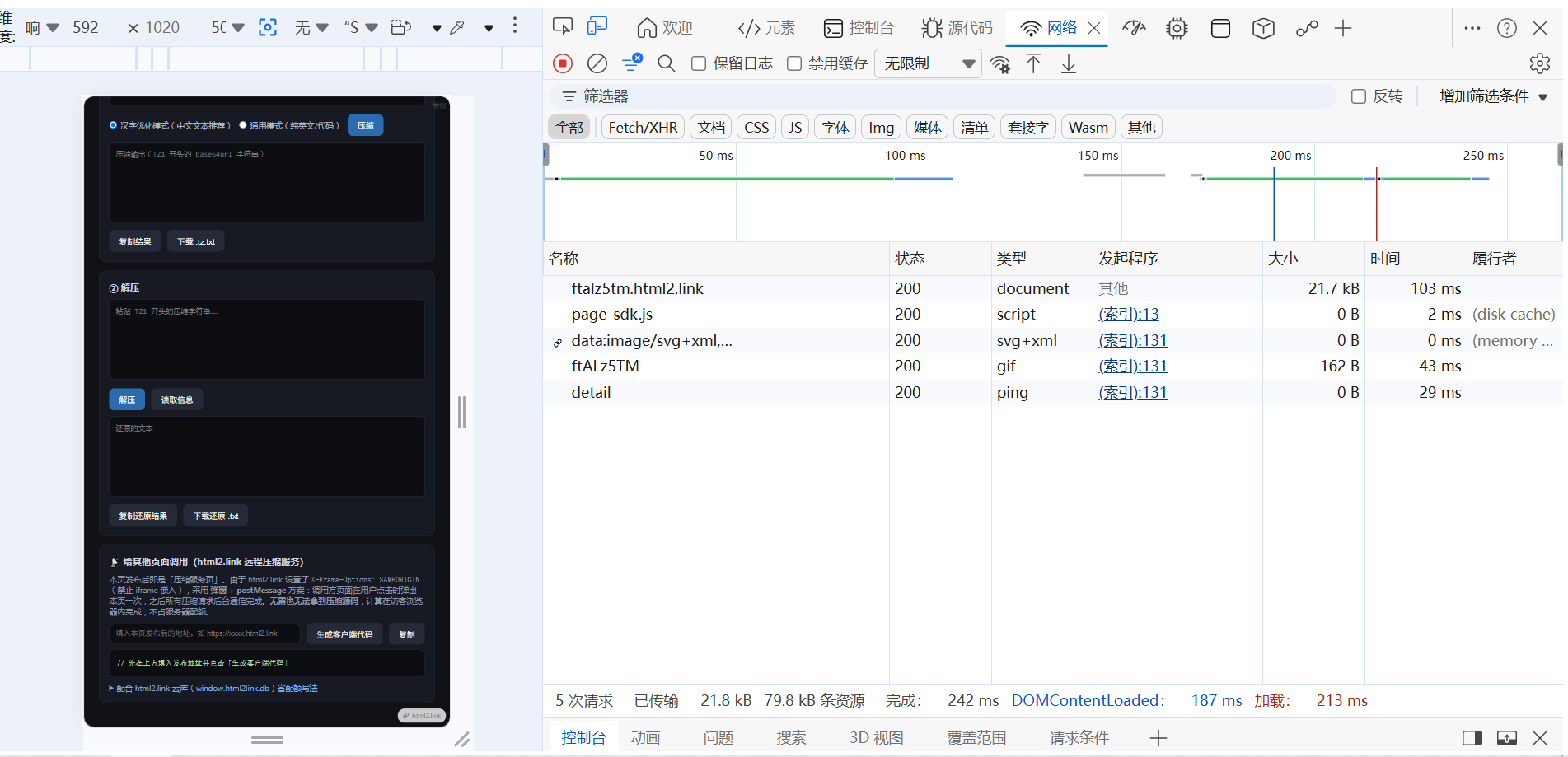Image resolution: width=1568 pixels, height=757 pixels.
Task: Switch to the Elements (元素) tab
Action: click(x=766, y=28)
